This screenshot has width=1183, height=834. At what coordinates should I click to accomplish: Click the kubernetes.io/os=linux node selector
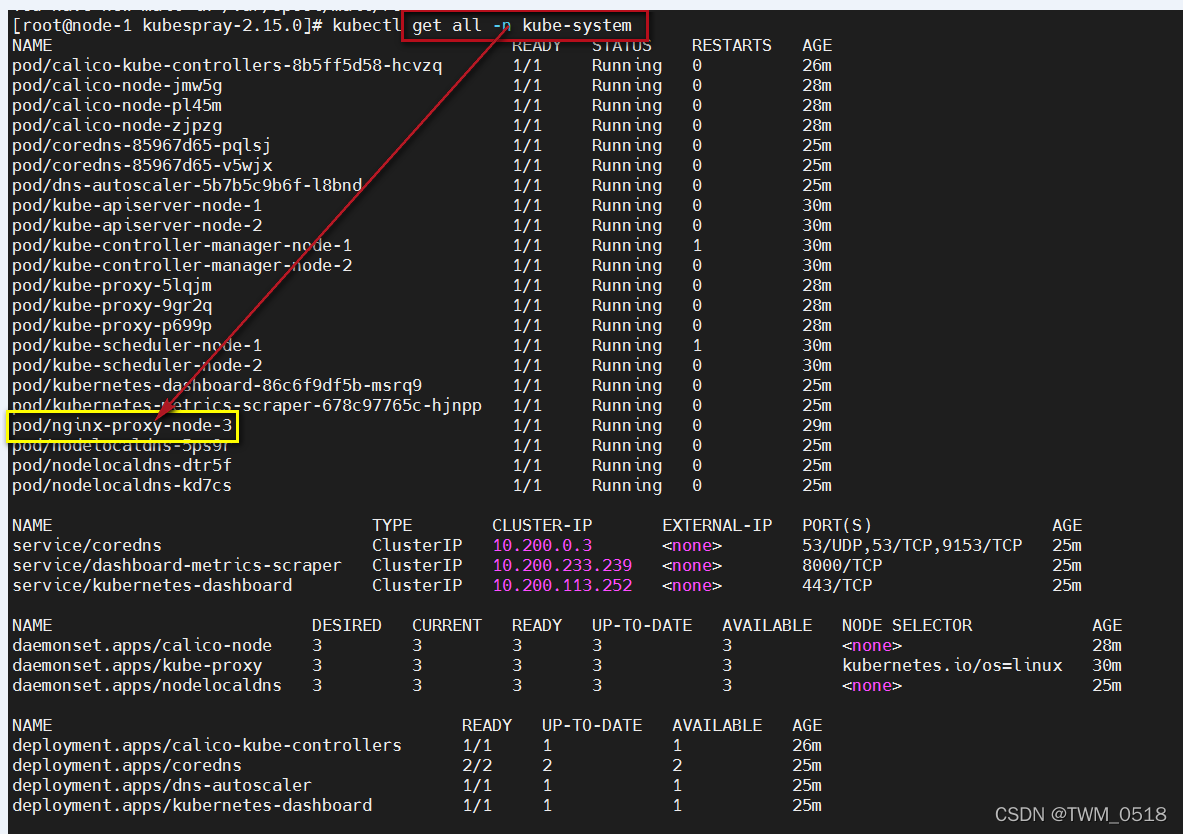(952, 666)
